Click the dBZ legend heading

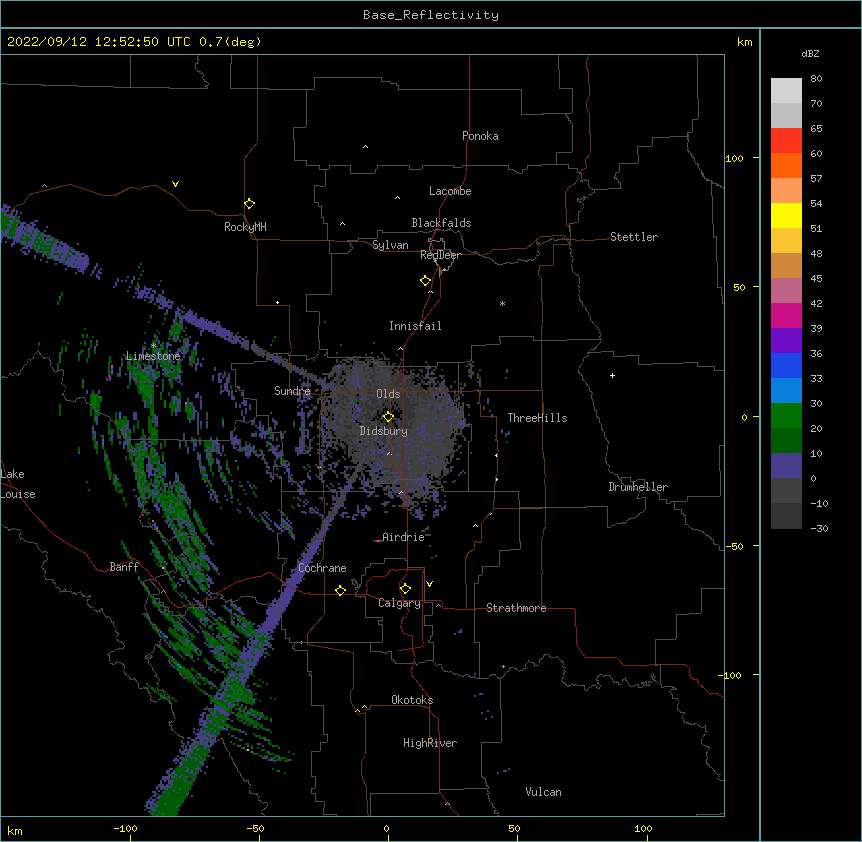pos(810,54)
